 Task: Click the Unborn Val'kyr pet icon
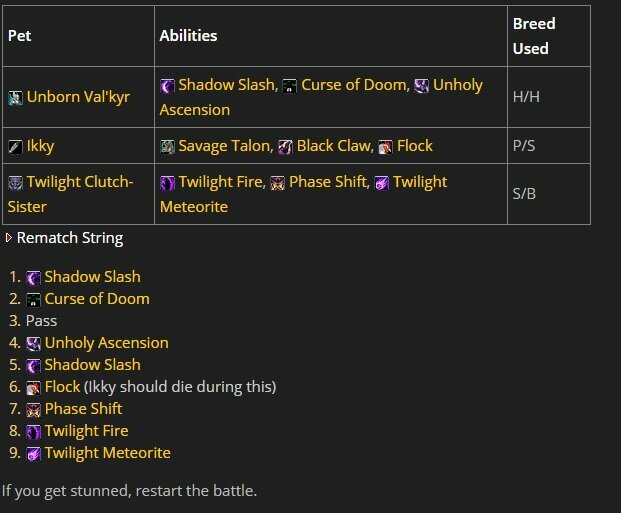[x=15, y=98]
